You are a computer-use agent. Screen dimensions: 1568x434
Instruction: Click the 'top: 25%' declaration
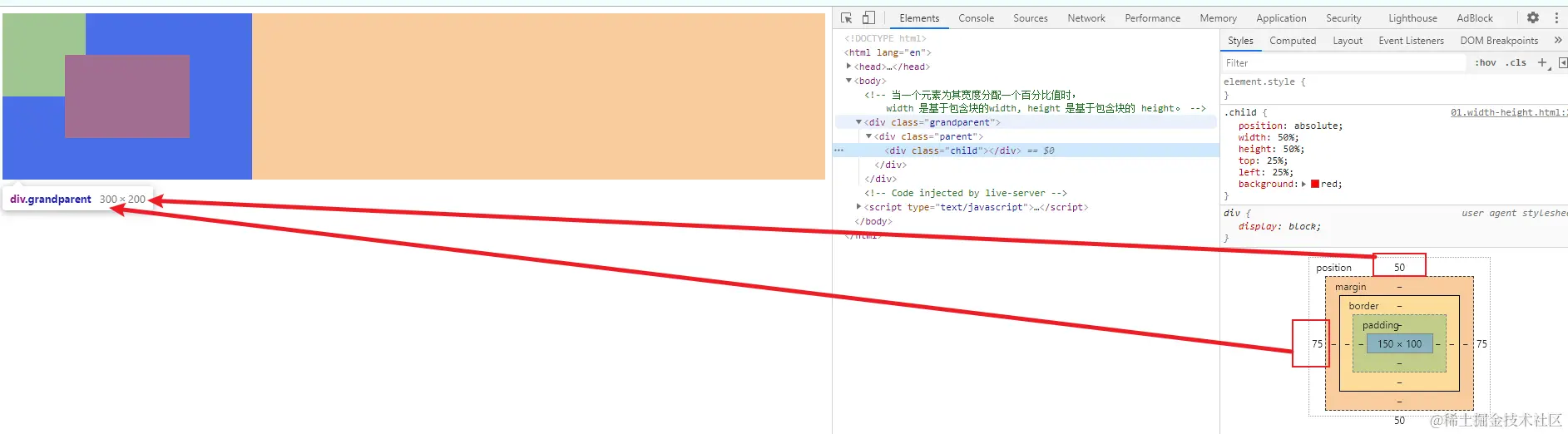(x=1263, y=161)
